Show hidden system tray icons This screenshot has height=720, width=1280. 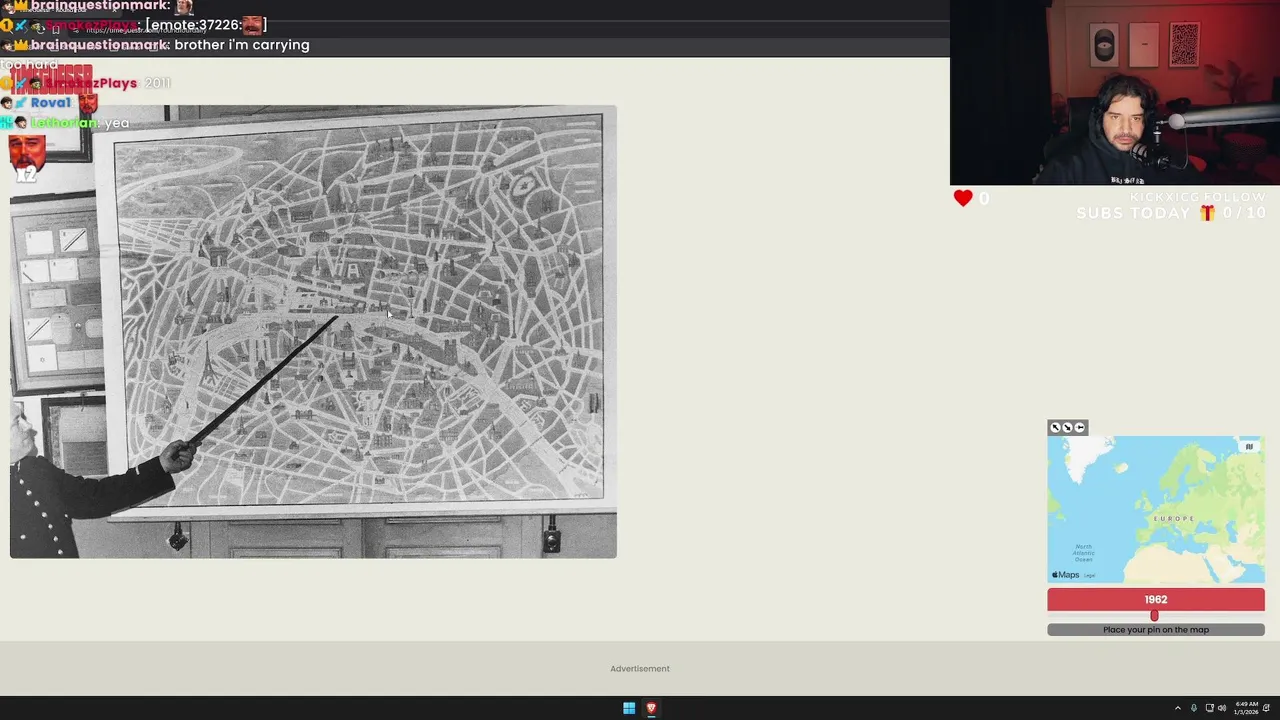(x=1178, y=708)
